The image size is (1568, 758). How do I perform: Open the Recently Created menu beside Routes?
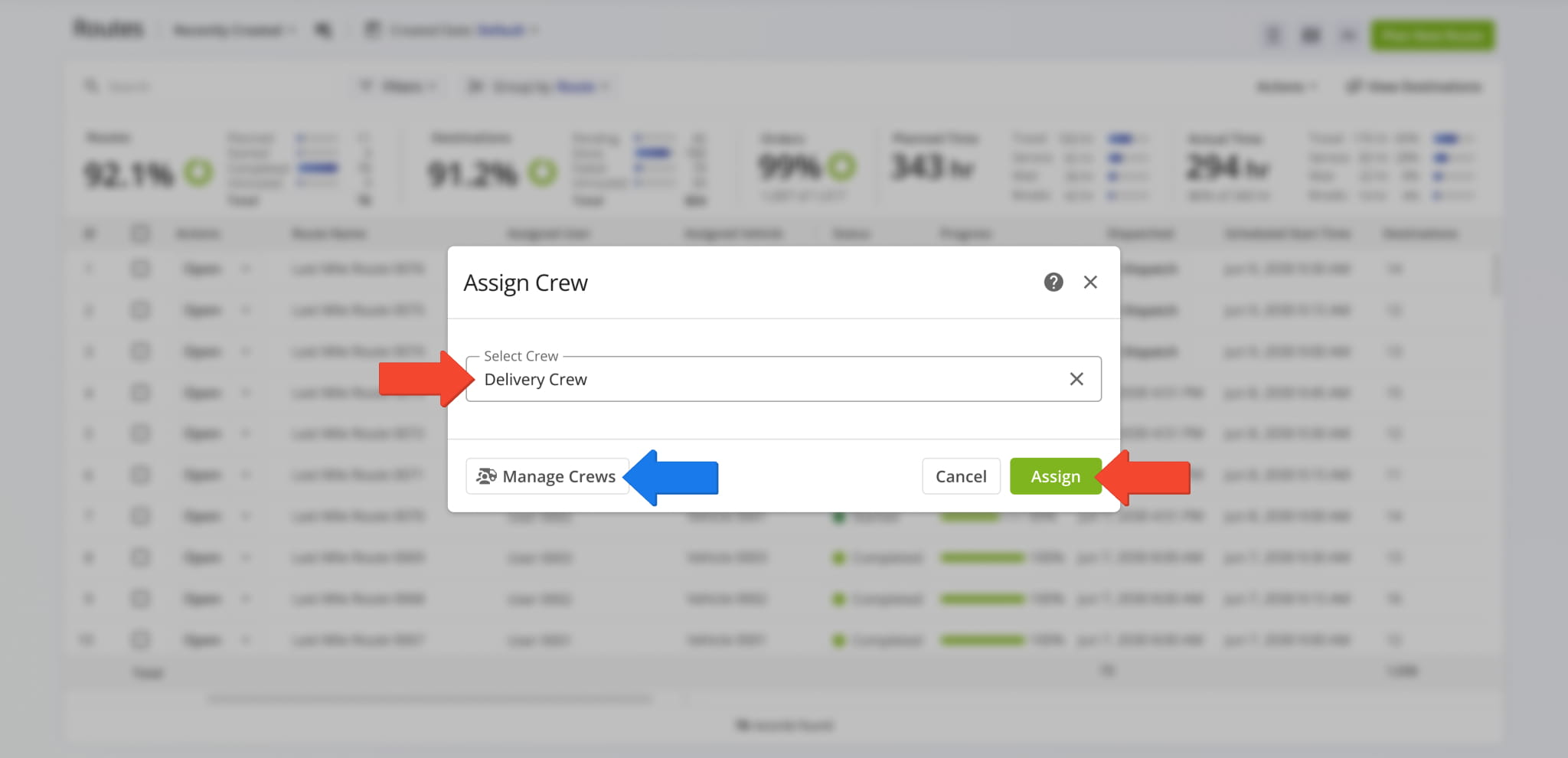234,31
